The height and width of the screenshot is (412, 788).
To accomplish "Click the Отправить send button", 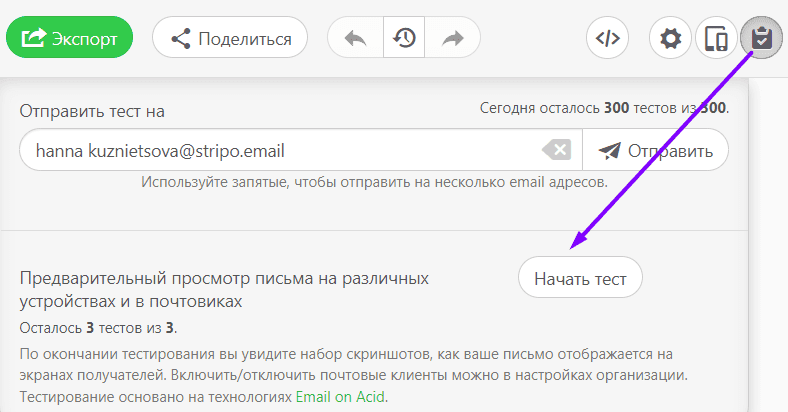I will (x=655, y=150).
